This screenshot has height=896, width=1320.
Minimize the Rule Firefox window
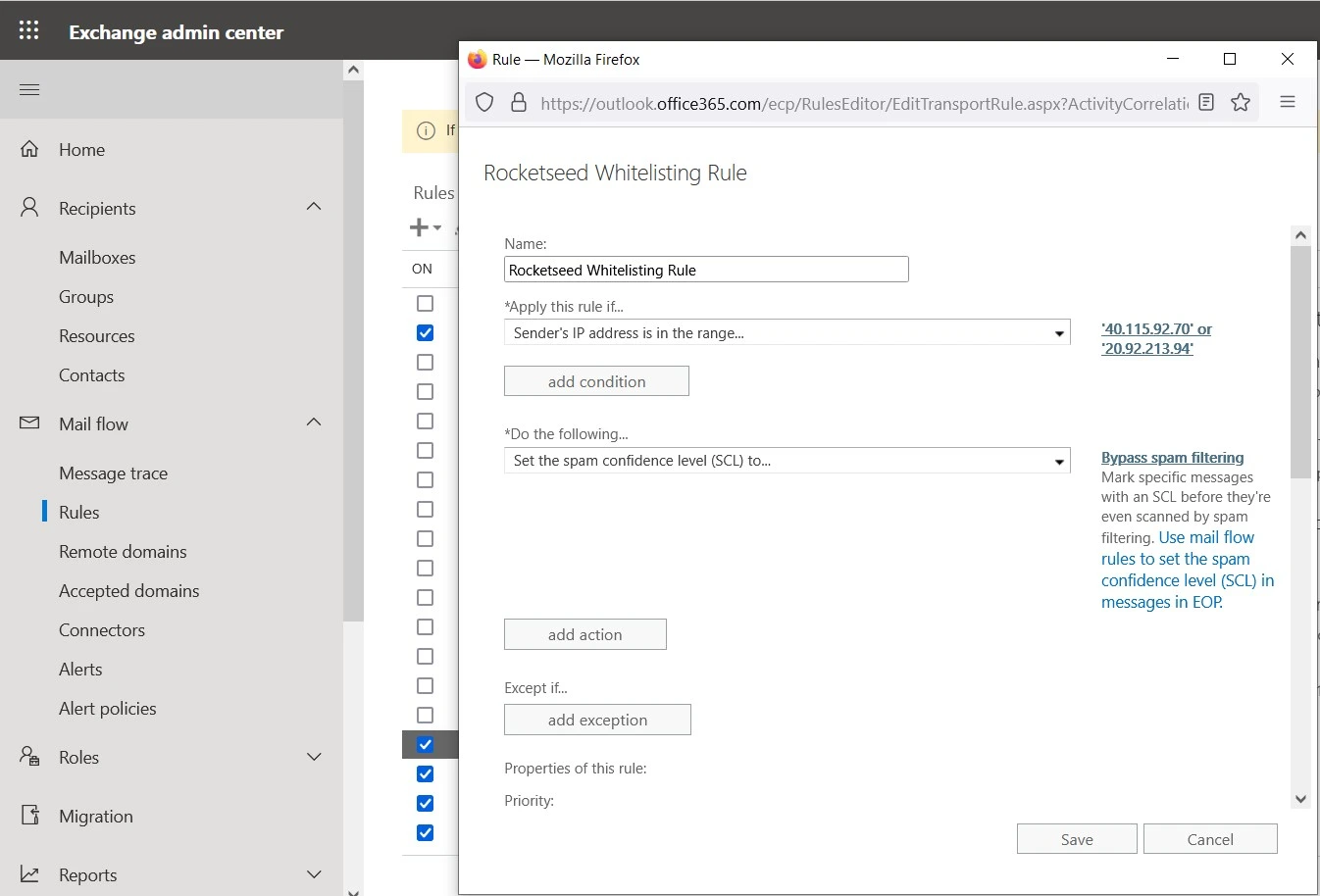point(1173,59)
